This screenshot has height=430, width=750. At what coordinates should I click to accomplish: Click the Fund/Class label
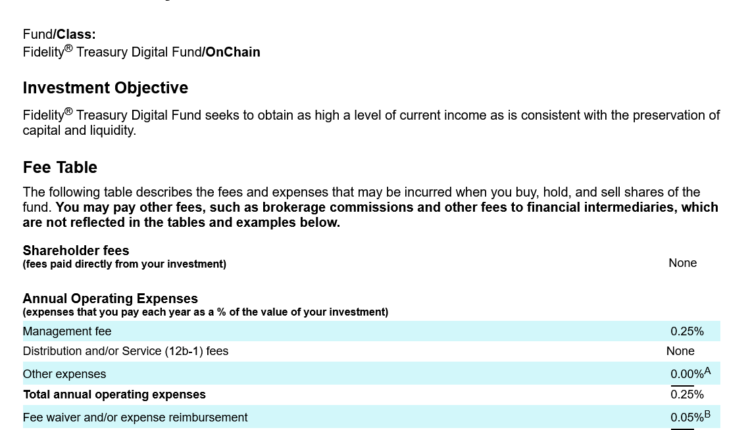pos(58,35)
